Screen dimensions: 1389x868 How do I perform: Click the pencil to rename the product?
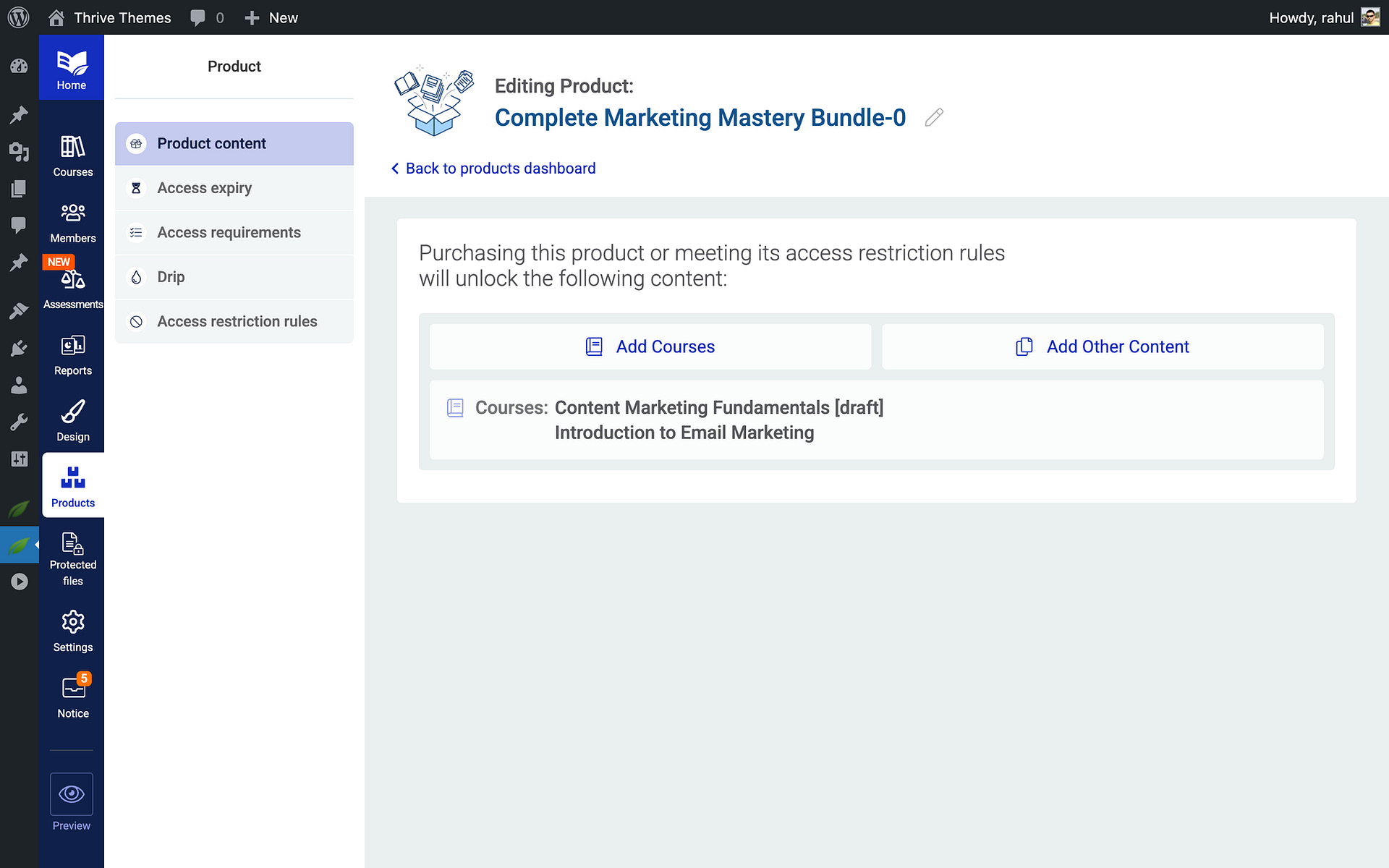[933, 117]
